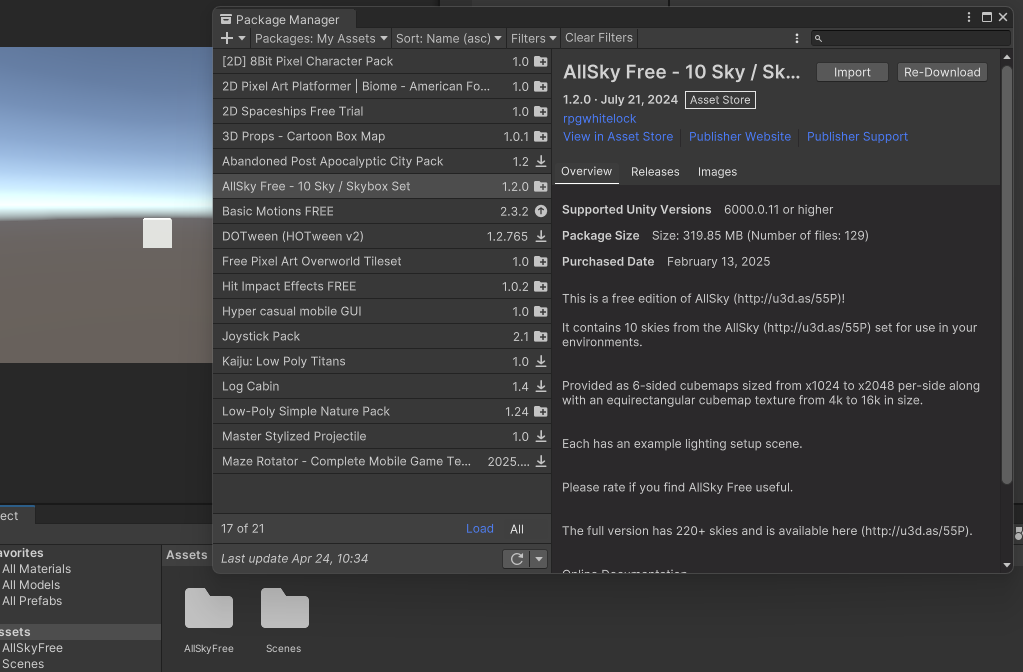Open Packages: My Assets dropdown
This screenshot has height=672, width=1023.
pyautogui.click(x=321, y=38)
